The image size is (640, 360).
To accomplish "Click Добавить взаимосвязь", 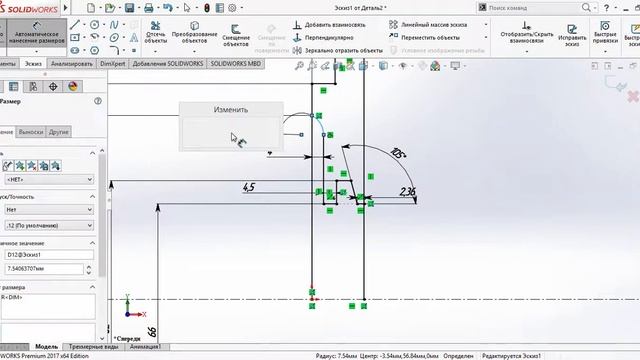I will (x=329, y=25).
